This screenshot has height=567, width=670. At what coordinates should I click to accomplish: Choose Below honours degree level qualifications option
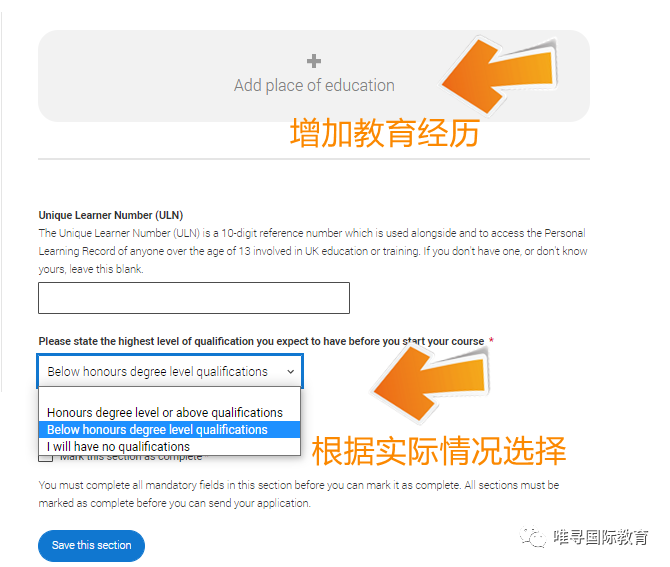[x=170, y=430]
